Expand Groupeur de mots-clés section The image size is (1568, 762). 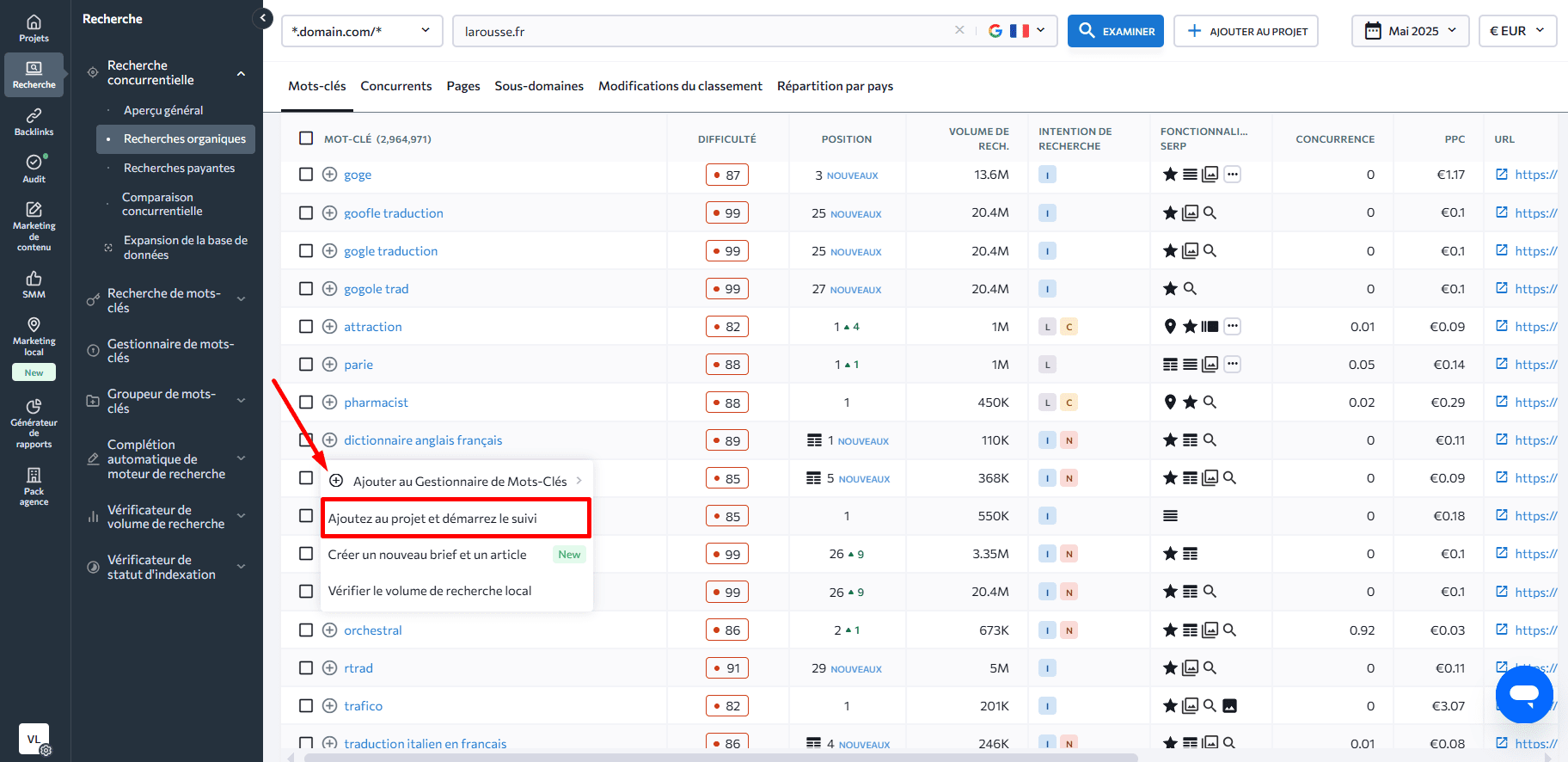click(x=242, y=400)
